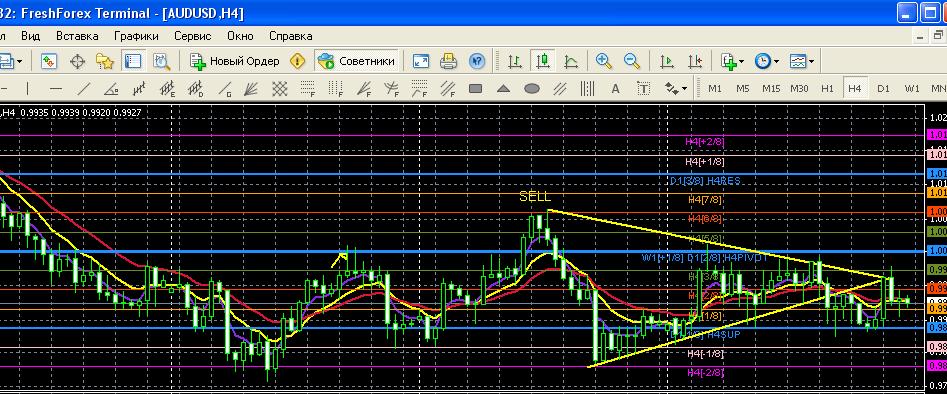Toggle Советники expert advisors on/off

tap(357, 61)
